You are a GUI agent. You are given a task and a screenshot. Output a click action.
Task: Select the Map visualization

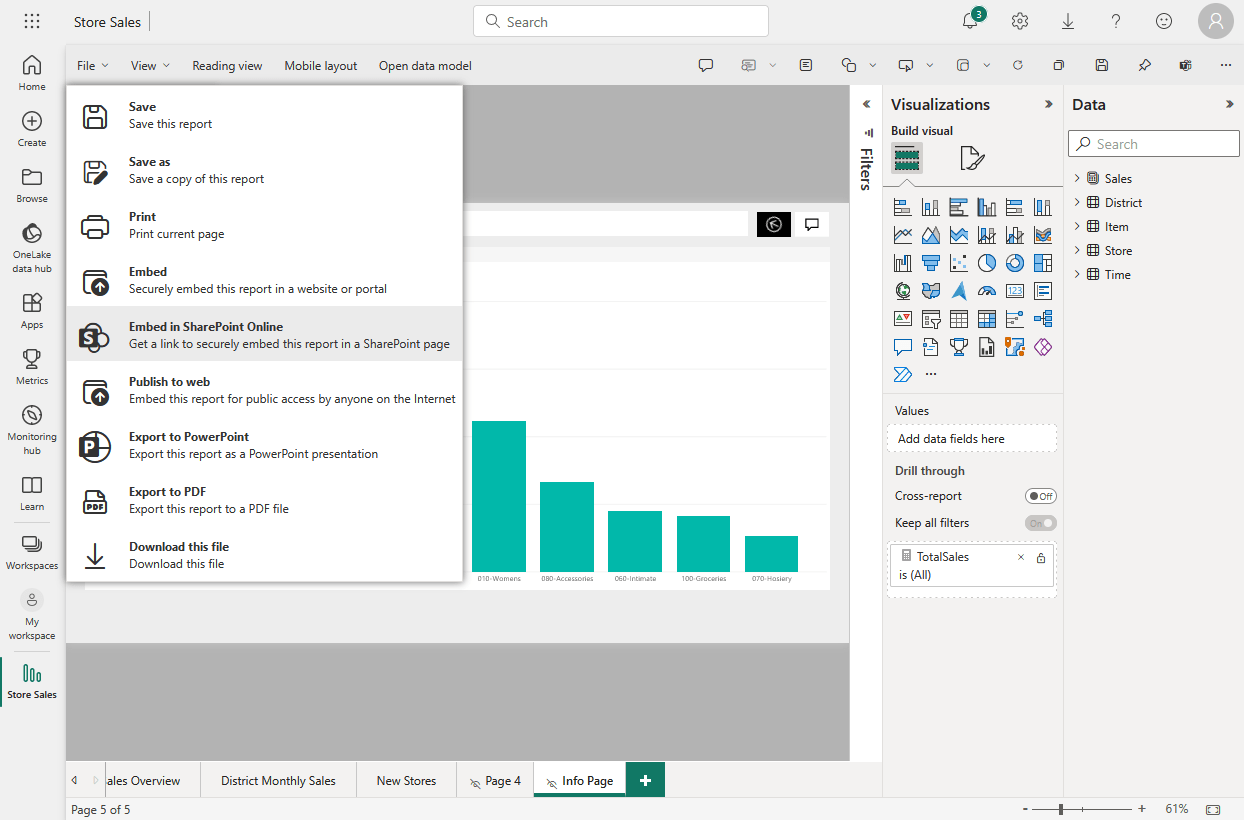point(902,290)
